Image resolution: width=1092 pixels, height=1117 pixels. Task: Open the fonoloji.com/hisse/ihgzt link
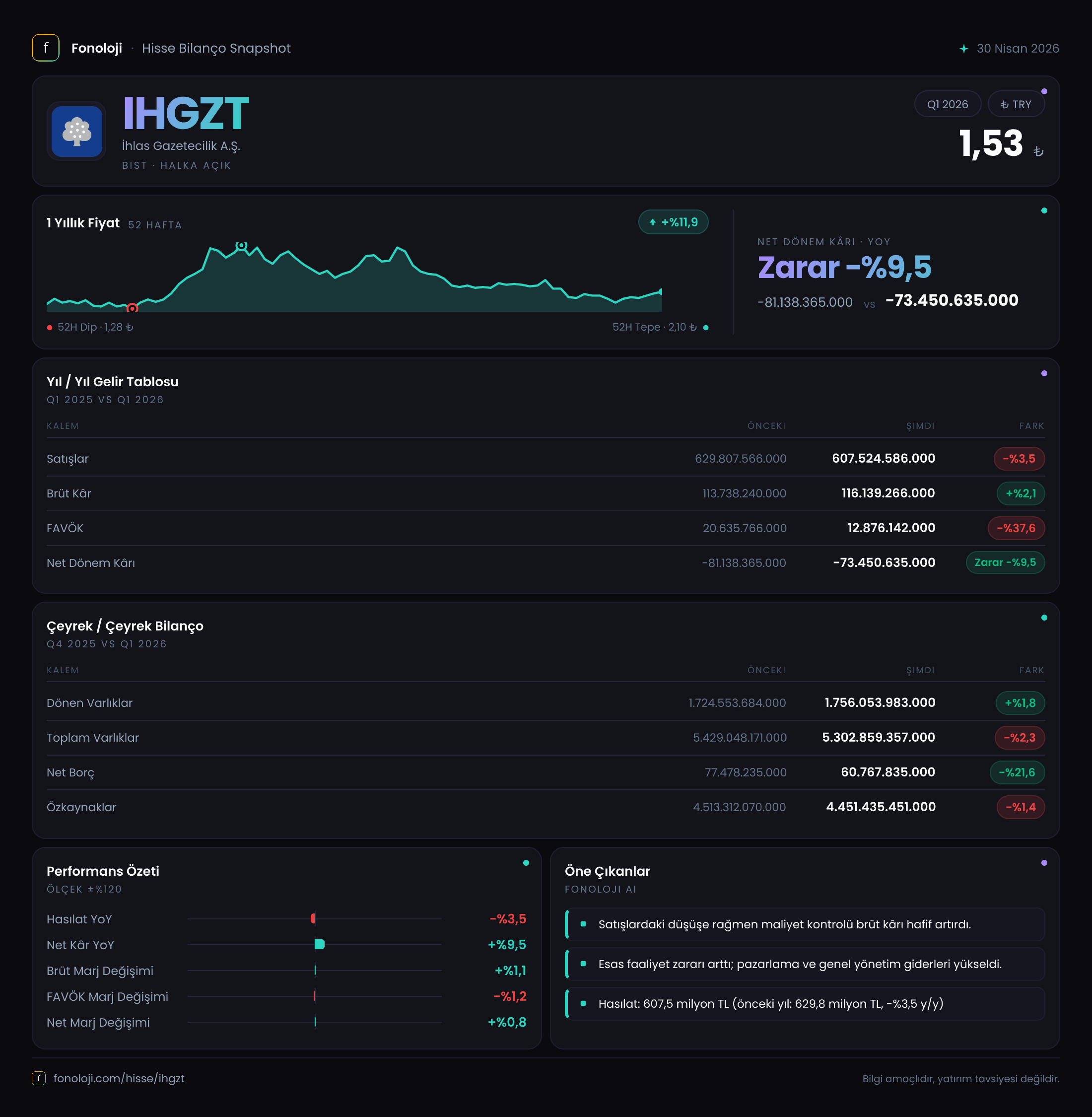[119, 1078]
